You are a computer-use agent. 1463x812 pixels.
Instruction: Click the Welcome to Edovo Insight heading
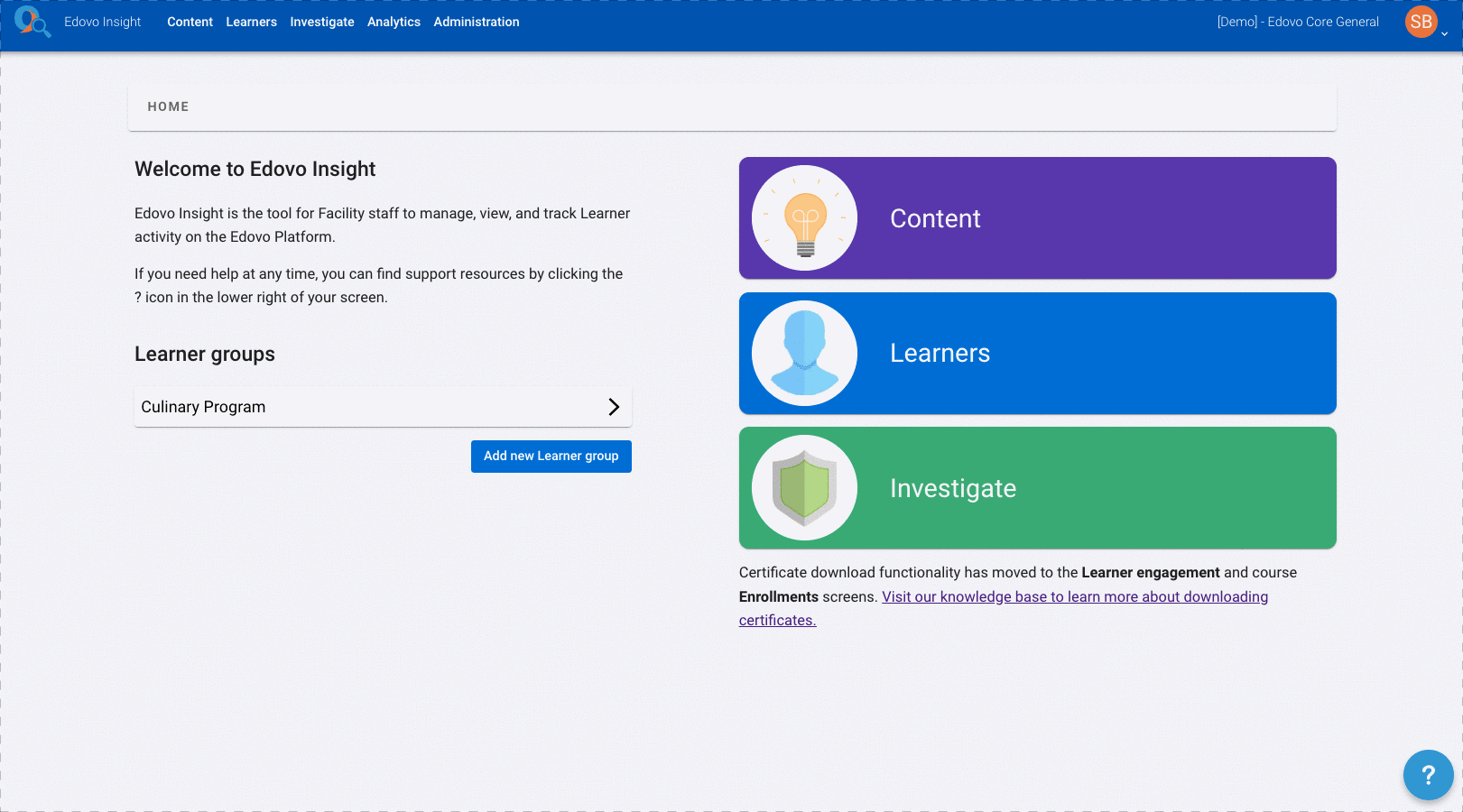pos(255,169)
